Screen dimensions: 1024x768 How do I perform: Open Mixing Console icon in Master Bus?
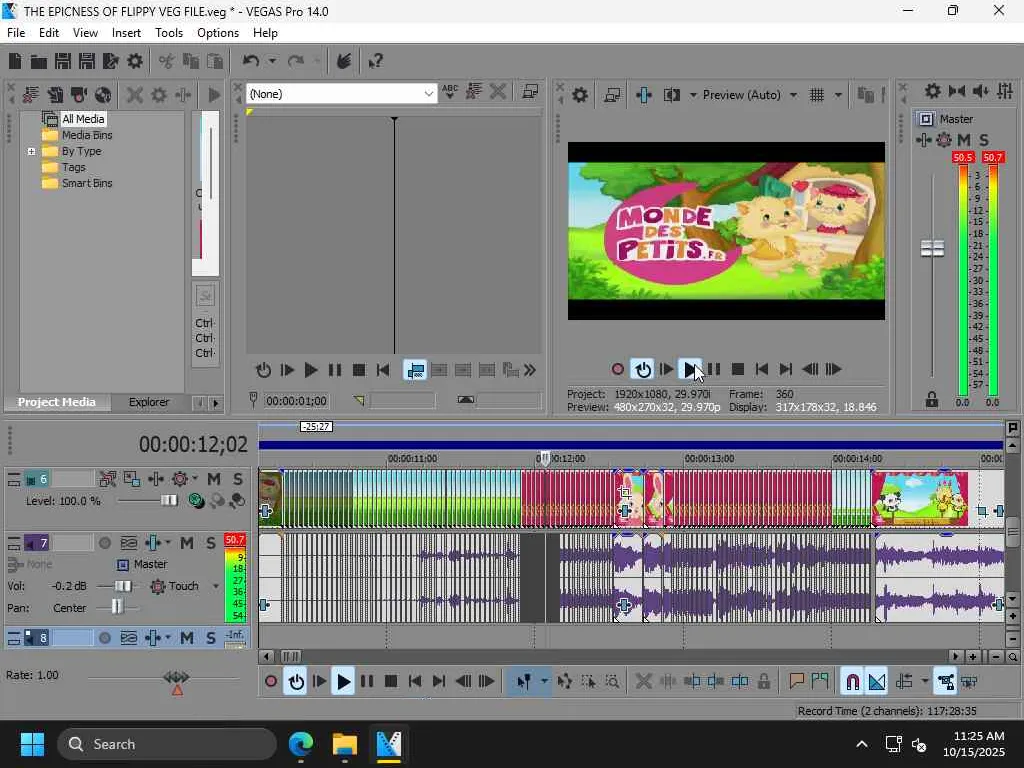click(x=1005, y=91)
